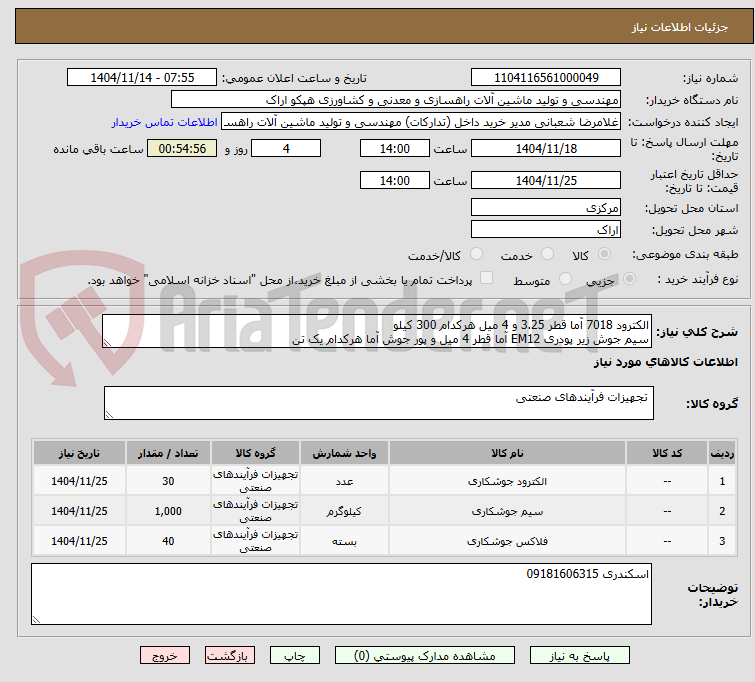Click the resize handle of description textarea
The image size is (755, 682).
click(x=107, y=343)
